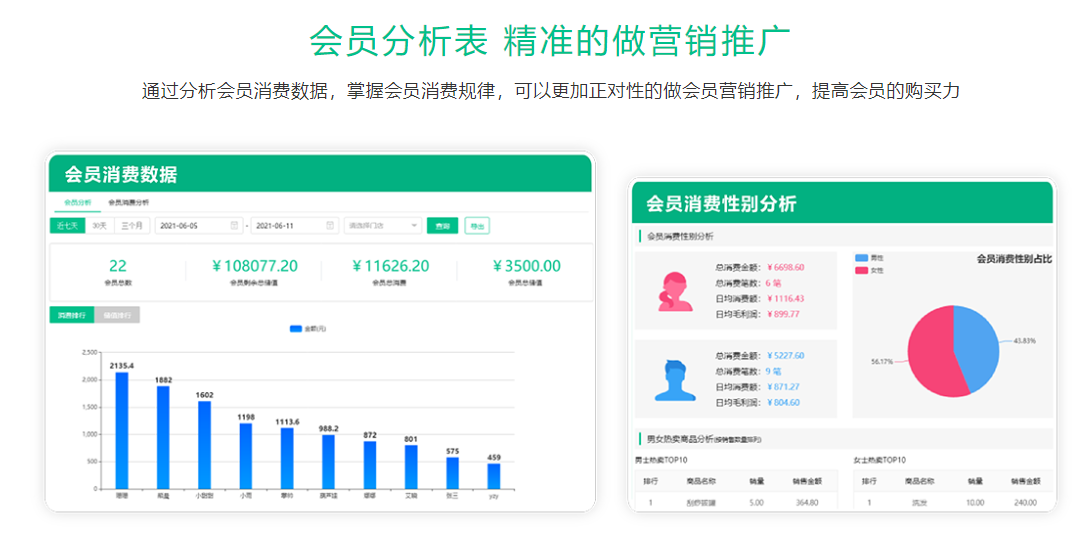Click the female gross profit ¥899.77
The image size is (1084, 545).
(x=783, y=314)
